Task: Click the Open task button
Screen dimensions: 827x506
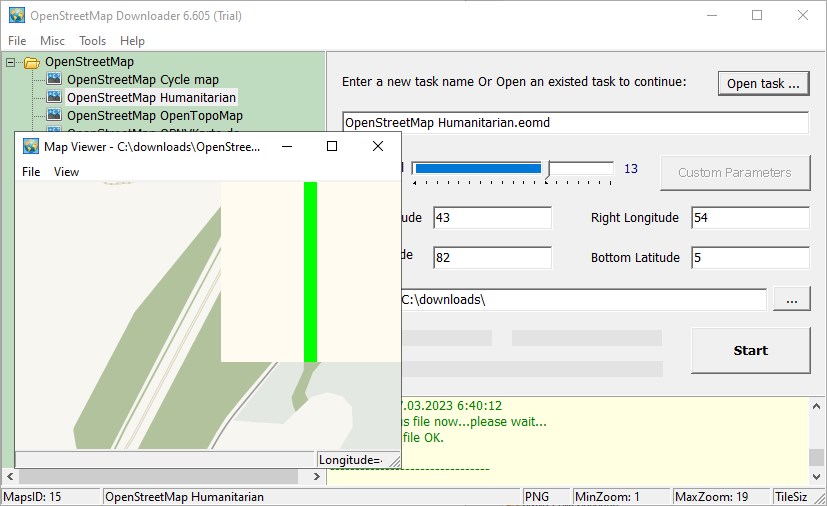Action: [x=763, y=83]
